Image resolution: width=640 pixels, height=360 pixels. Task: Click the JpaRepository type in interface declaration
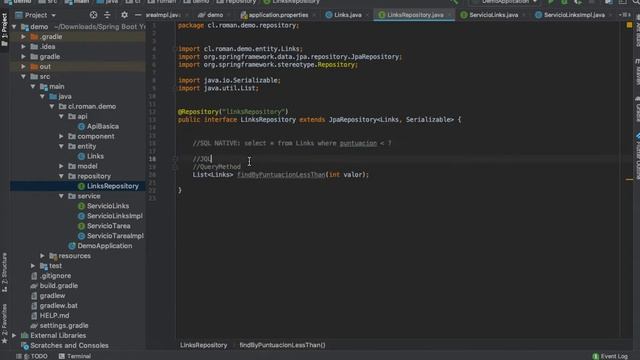pyautogui.click(x=351, y=120)
